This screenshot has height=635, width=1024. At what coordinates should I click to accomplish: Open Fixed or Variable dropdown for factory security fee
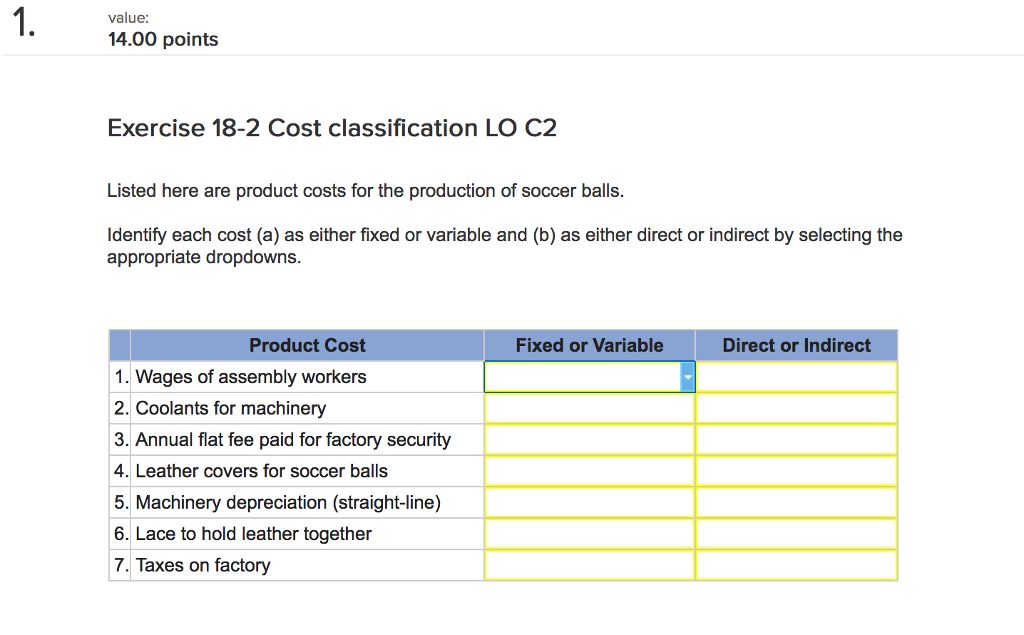589,439
